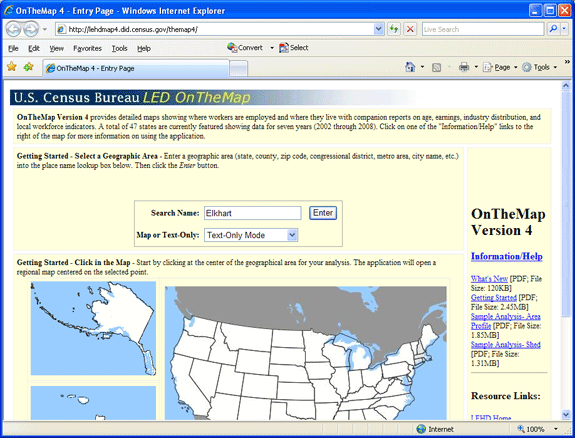Click the Forward navigation arrow
Screen dimensions: 575x438
31,29
